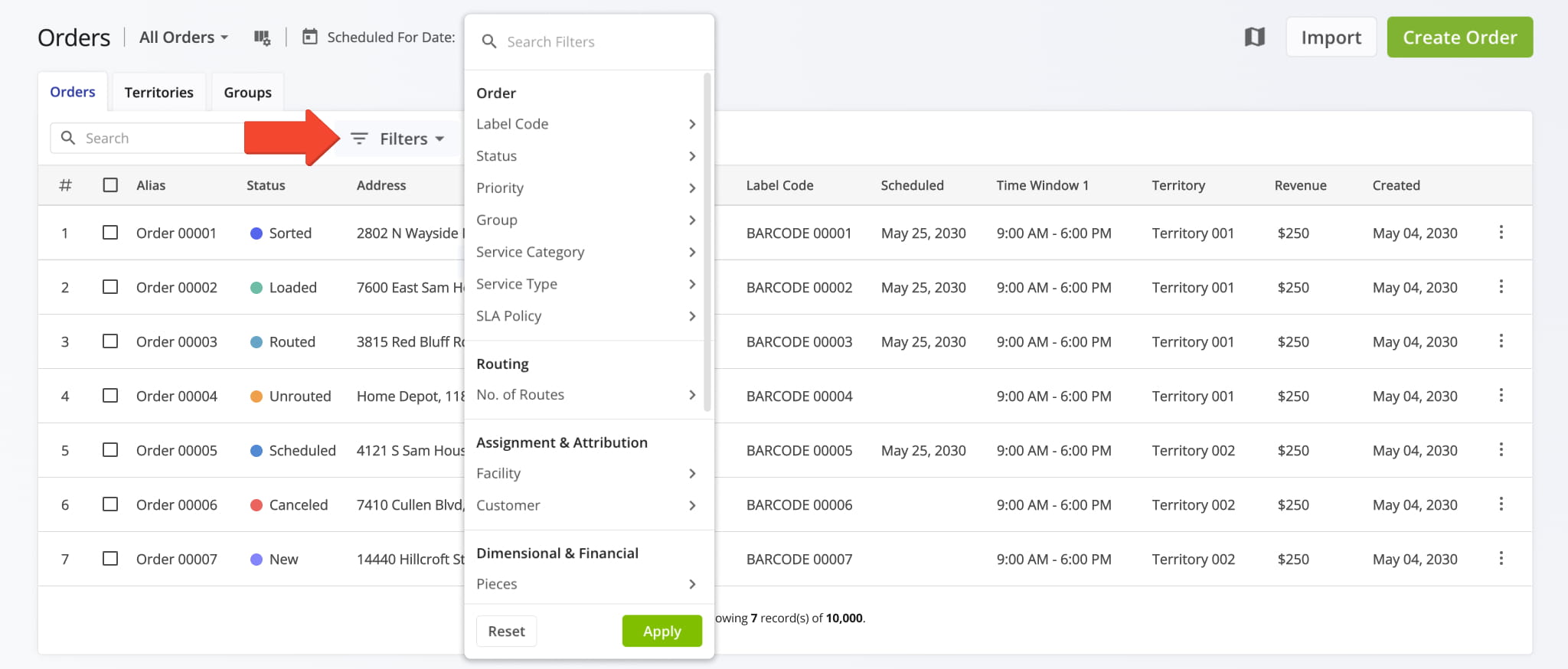This screenshot has width=1568, height=669.
Task: Click the filter panel scrollbar
Action: coord(707,242)
